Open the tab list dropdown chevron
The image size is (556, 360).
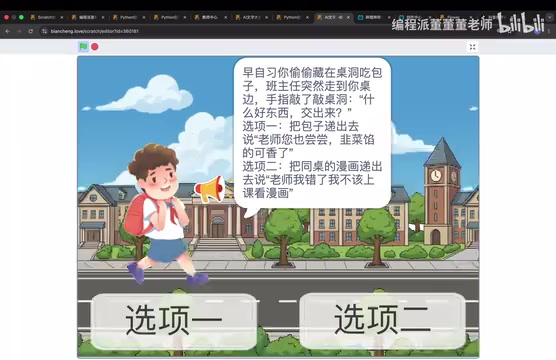click(551, 17)
